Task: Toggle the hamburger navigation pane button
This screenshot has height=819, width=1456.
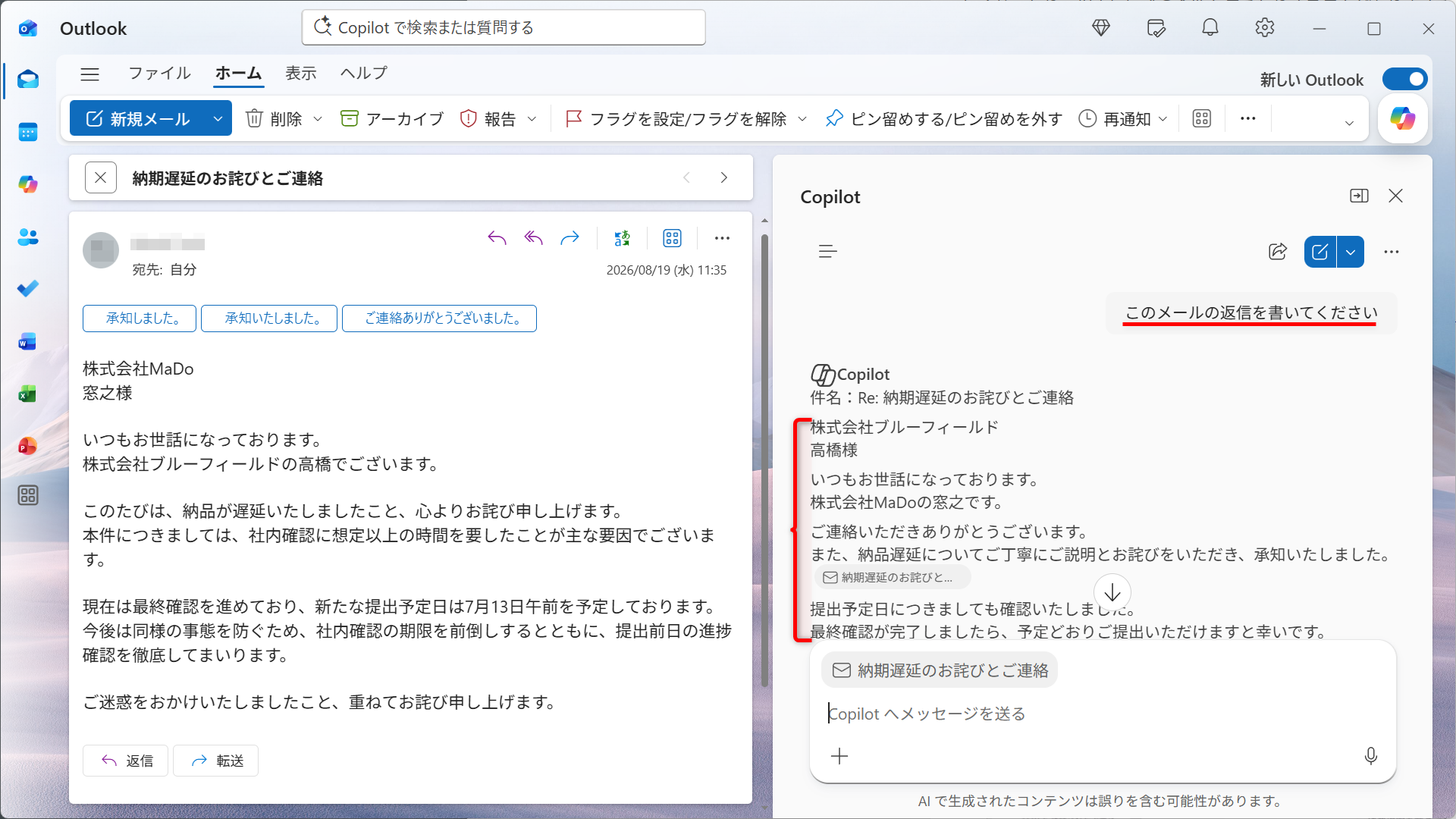Action: (x=90, y=74)
